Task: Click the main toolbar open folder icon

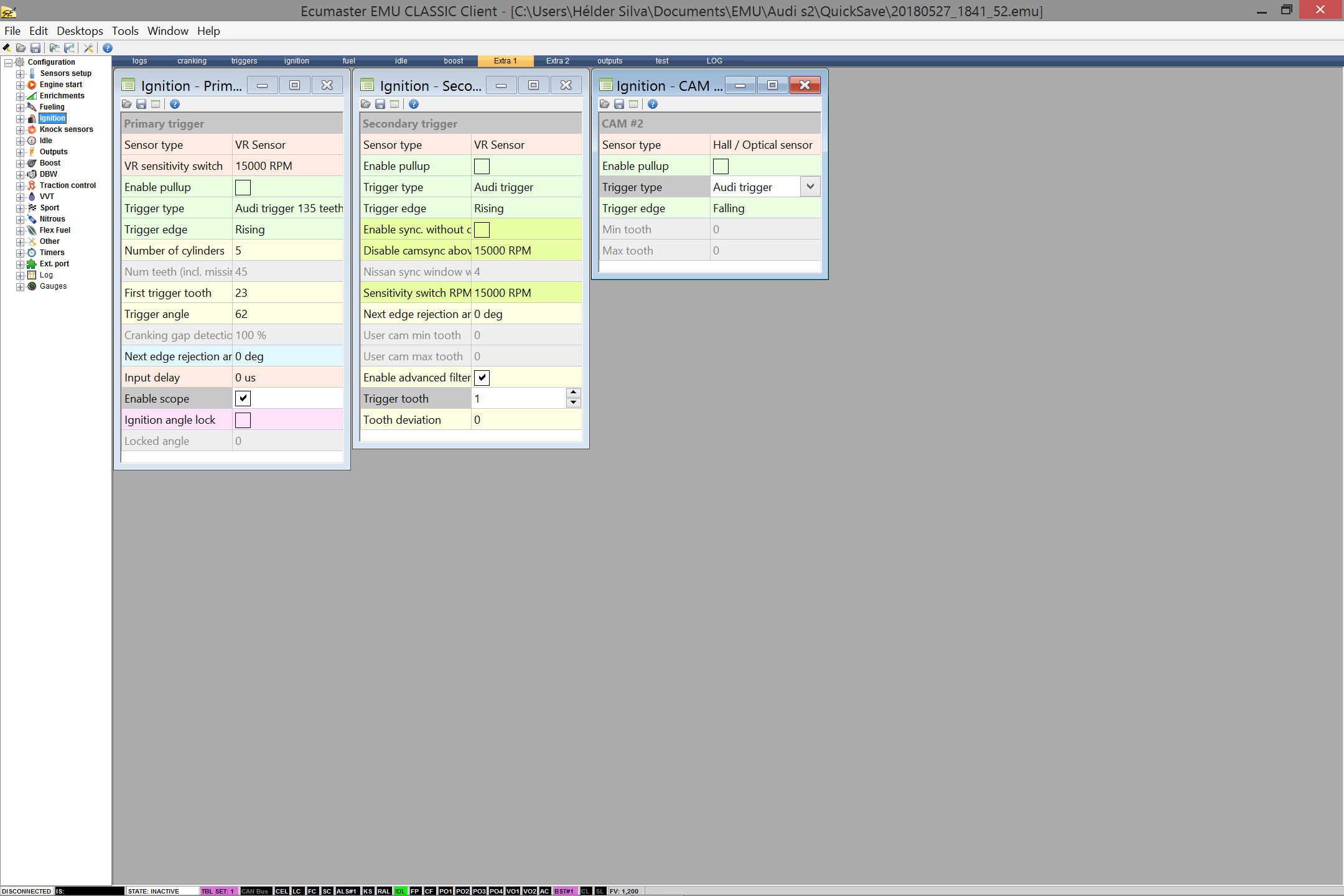Action: pos(21,48)
